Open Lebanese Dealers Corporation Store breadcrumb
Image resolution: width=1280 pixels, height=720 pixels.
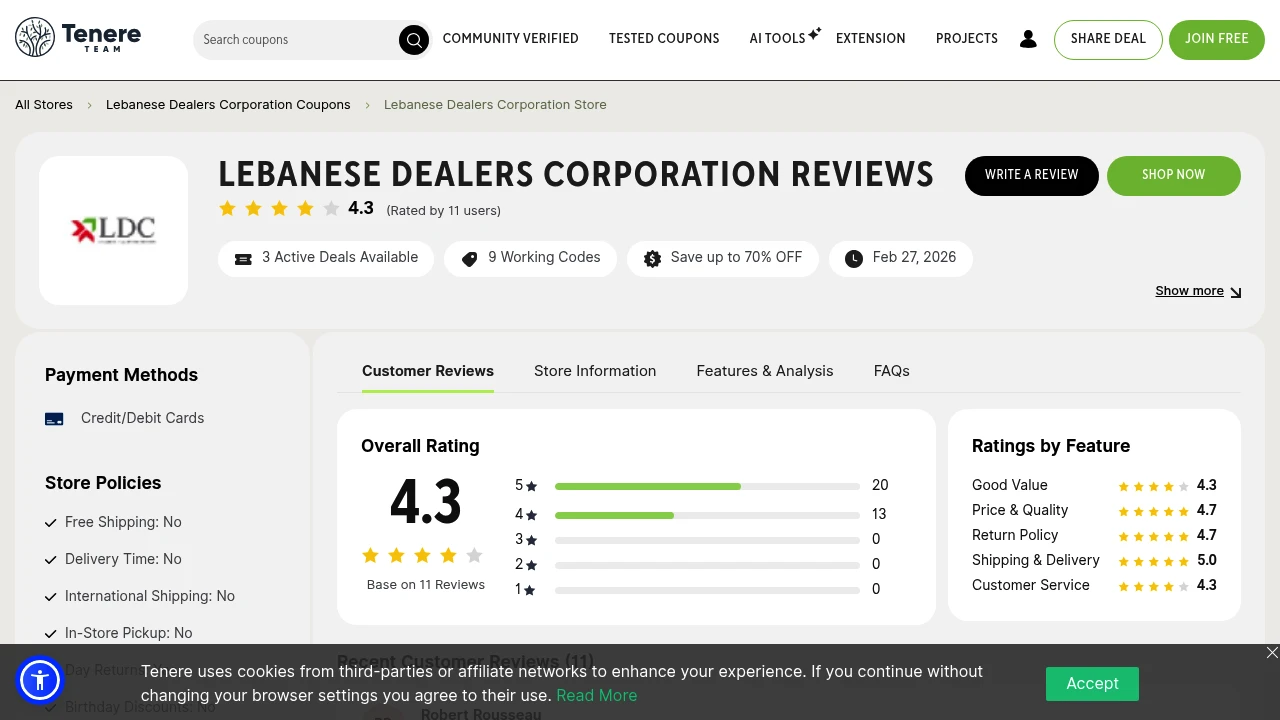click(495, 105)
